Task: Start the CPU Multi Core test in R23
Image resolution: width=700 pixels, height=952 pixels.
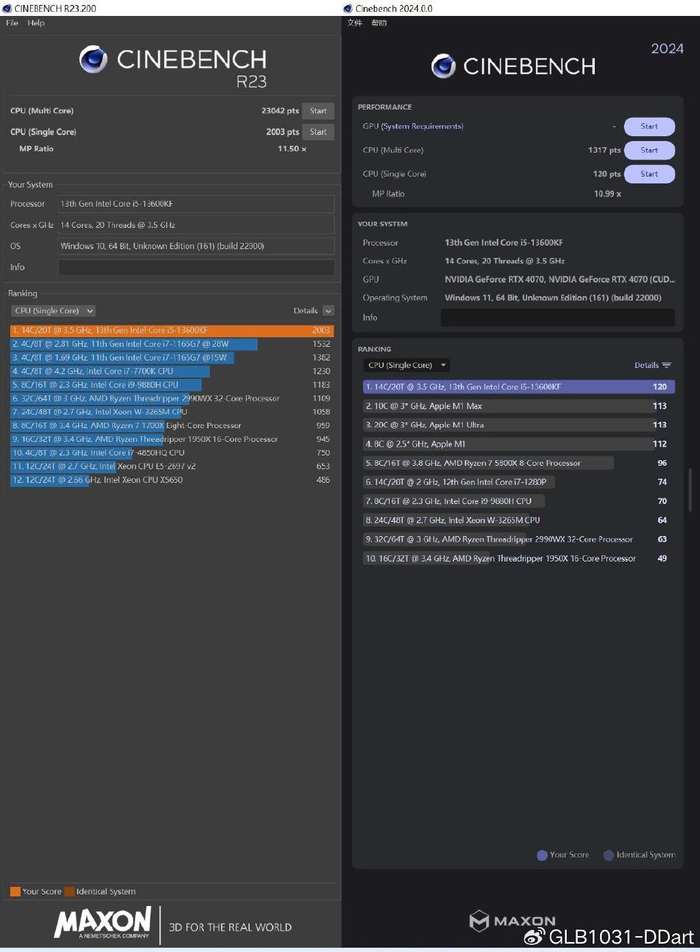Action: click(318, 111)
